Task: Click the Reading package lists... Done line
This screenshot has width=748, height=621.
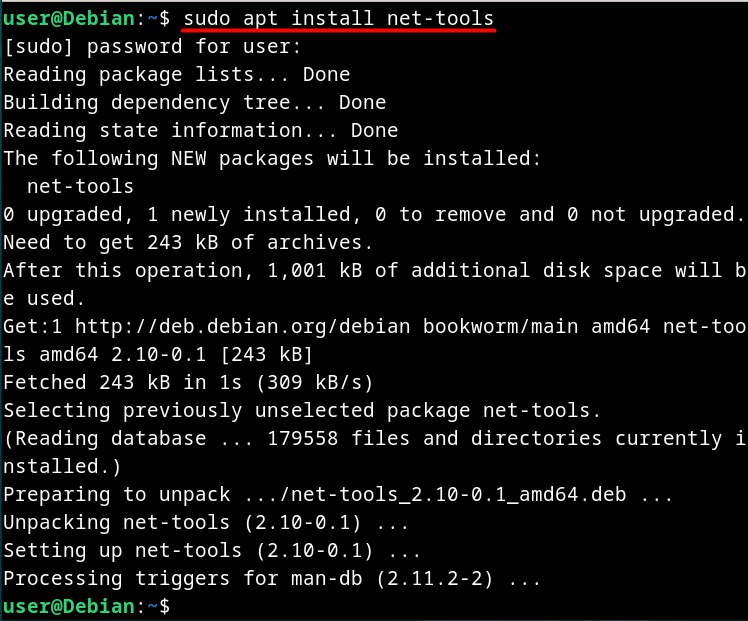Action: click(177, 75)
